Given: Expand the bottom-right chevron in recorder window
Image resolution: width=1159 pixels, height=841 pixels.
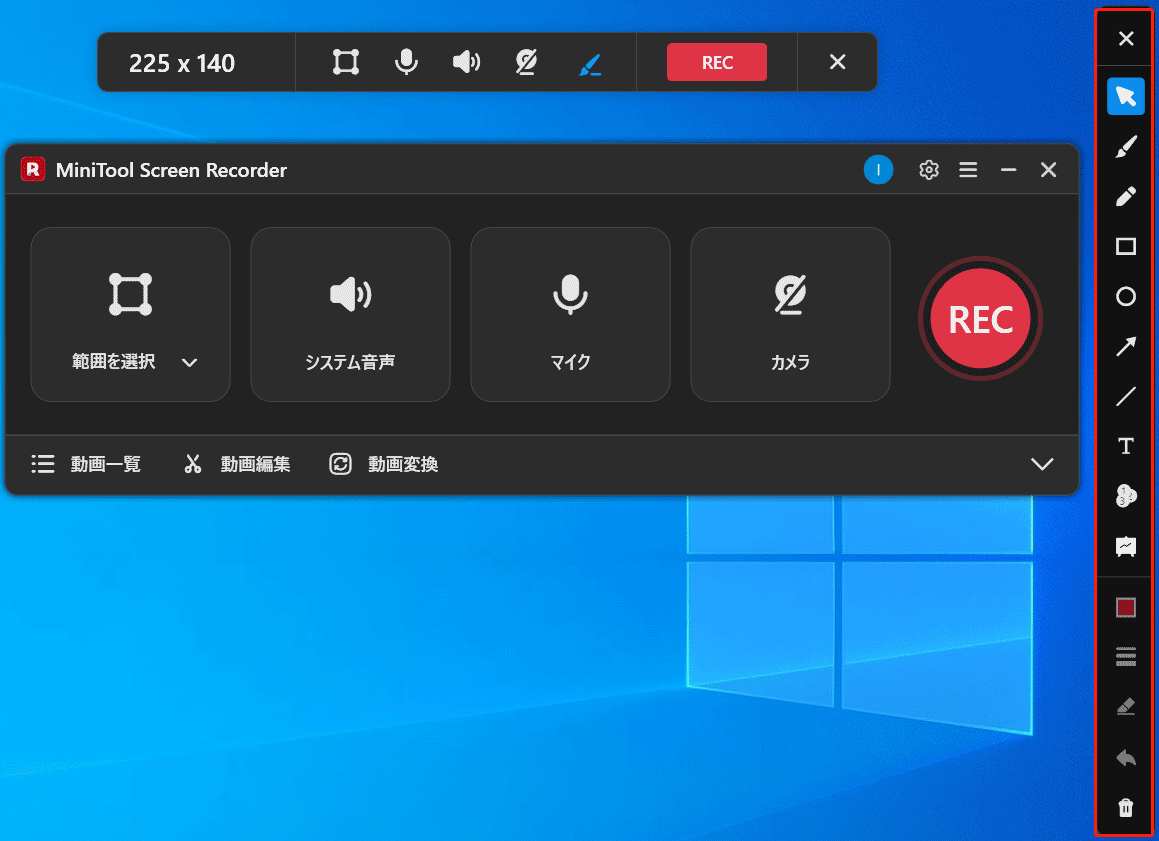Looking at the screenshot, I should pyautogui.click(x=1042, y=464).
